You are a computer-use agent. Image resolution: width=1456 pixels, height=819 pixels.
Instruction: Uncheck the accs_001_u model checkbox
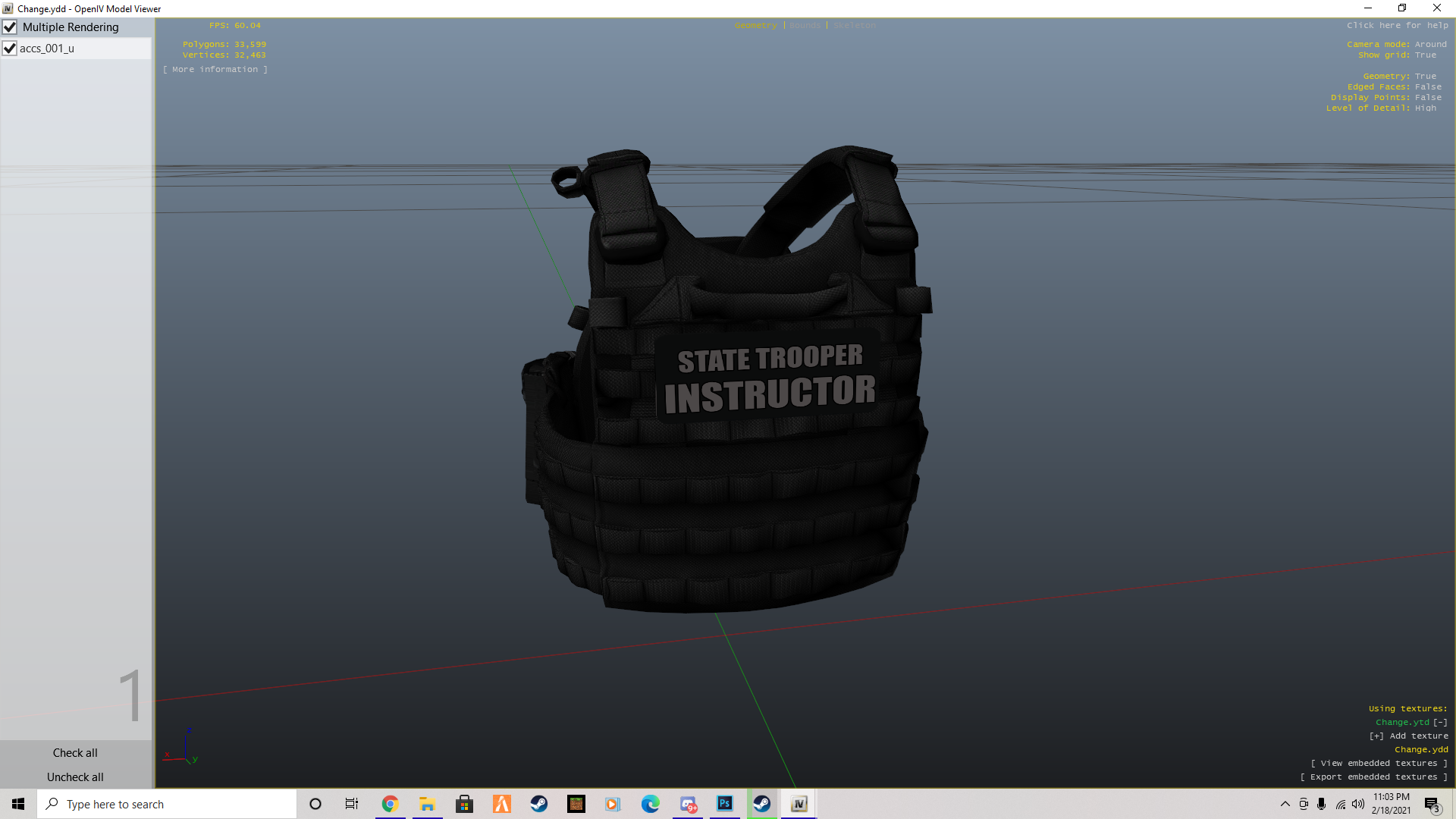[x=10, y=49]
